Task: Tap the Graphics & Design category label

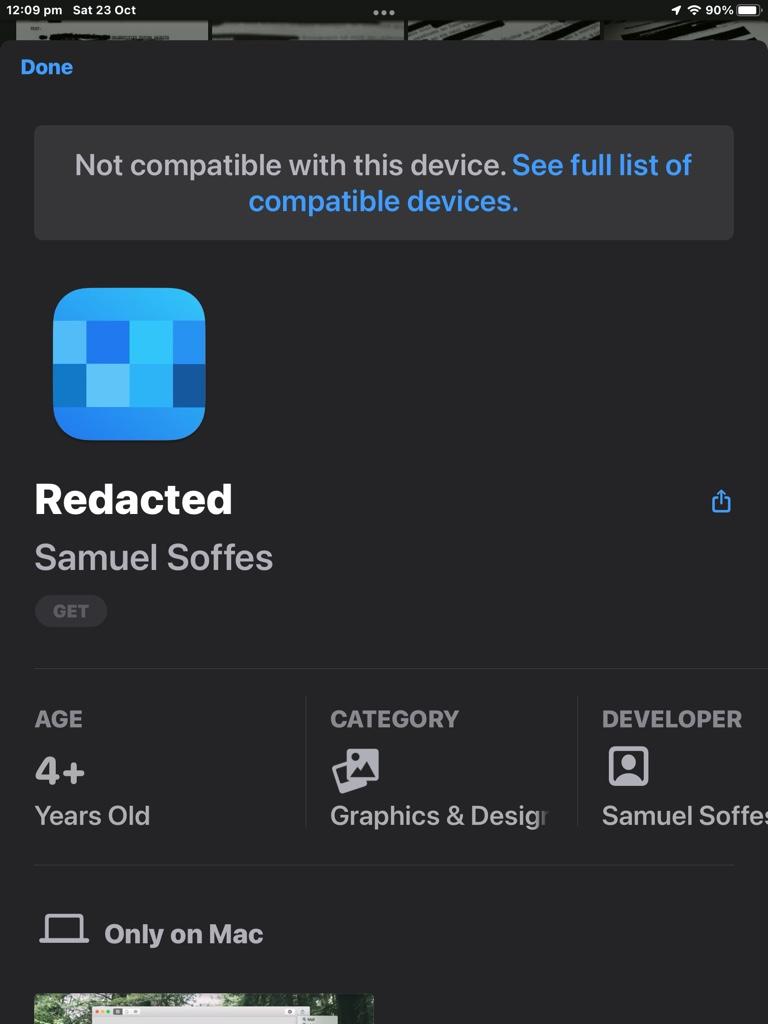Action: click(x=438, y=816)
